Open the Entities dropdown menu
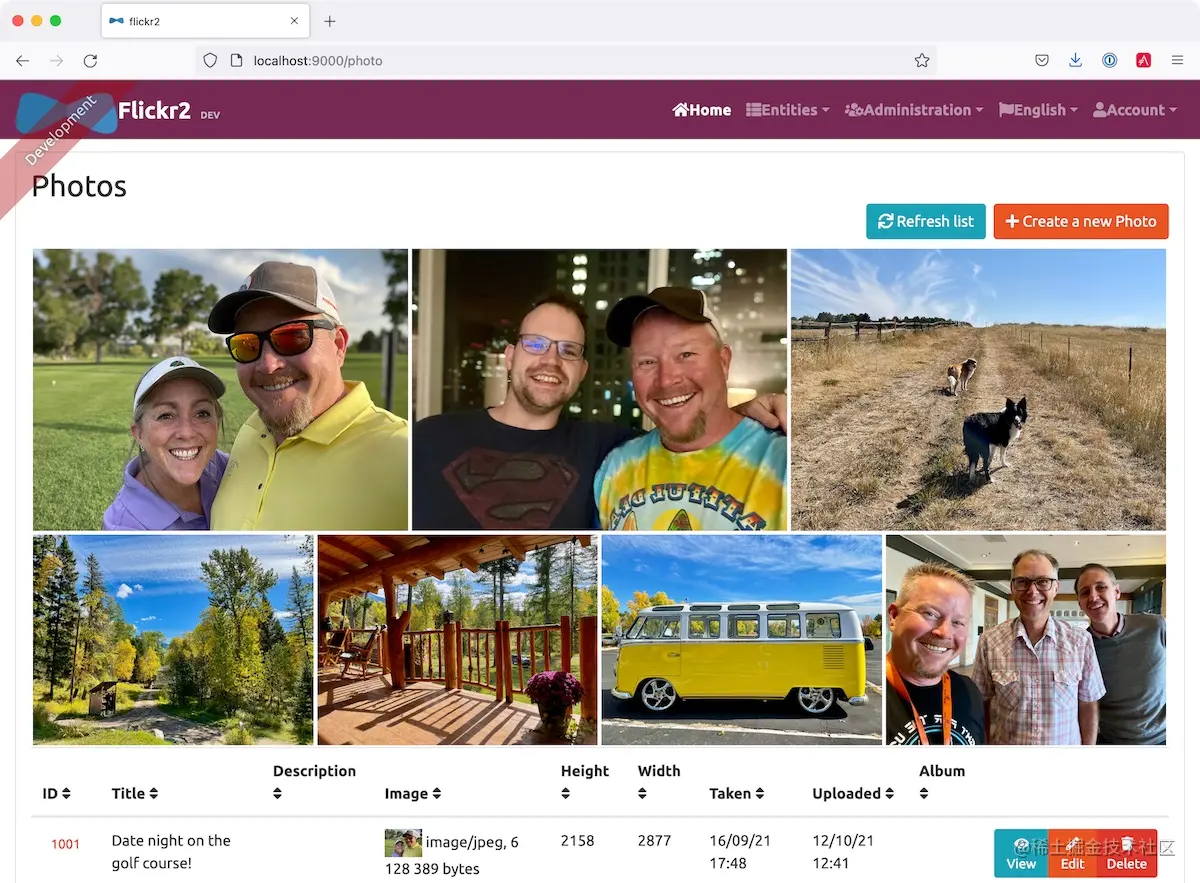 pos(787,110)
